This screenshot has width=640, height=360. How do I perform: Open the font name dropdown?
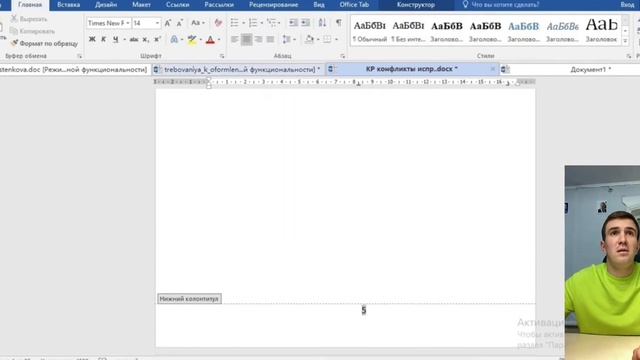[x=128, y=23]
